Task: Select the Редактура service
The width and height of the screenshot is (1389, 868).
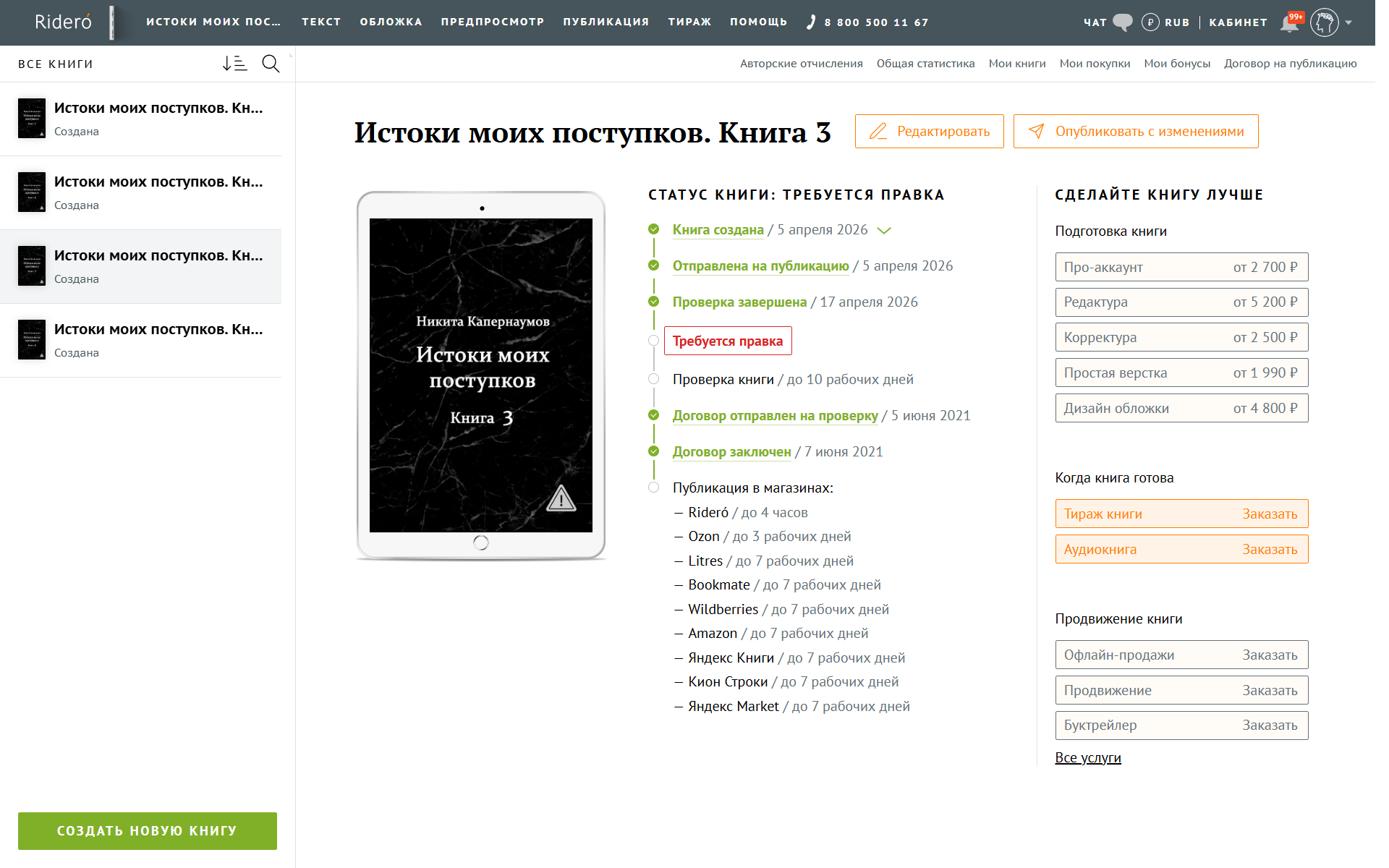Action: point(1181,302)
